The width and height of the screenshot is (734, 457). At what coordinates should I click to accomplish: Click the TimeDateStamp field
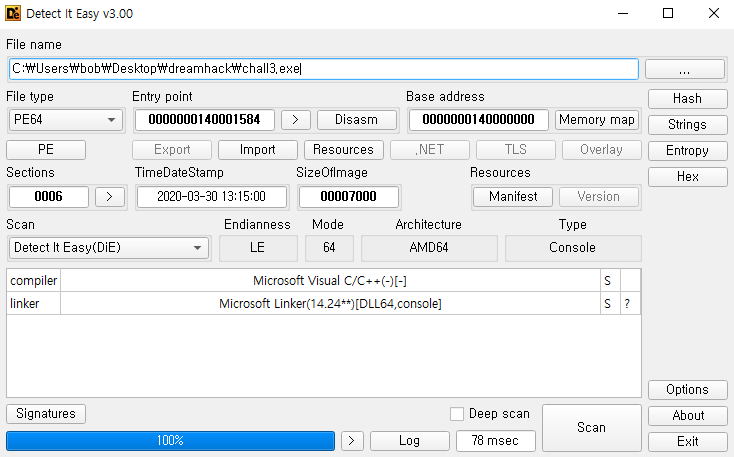[x=212, y=197]
